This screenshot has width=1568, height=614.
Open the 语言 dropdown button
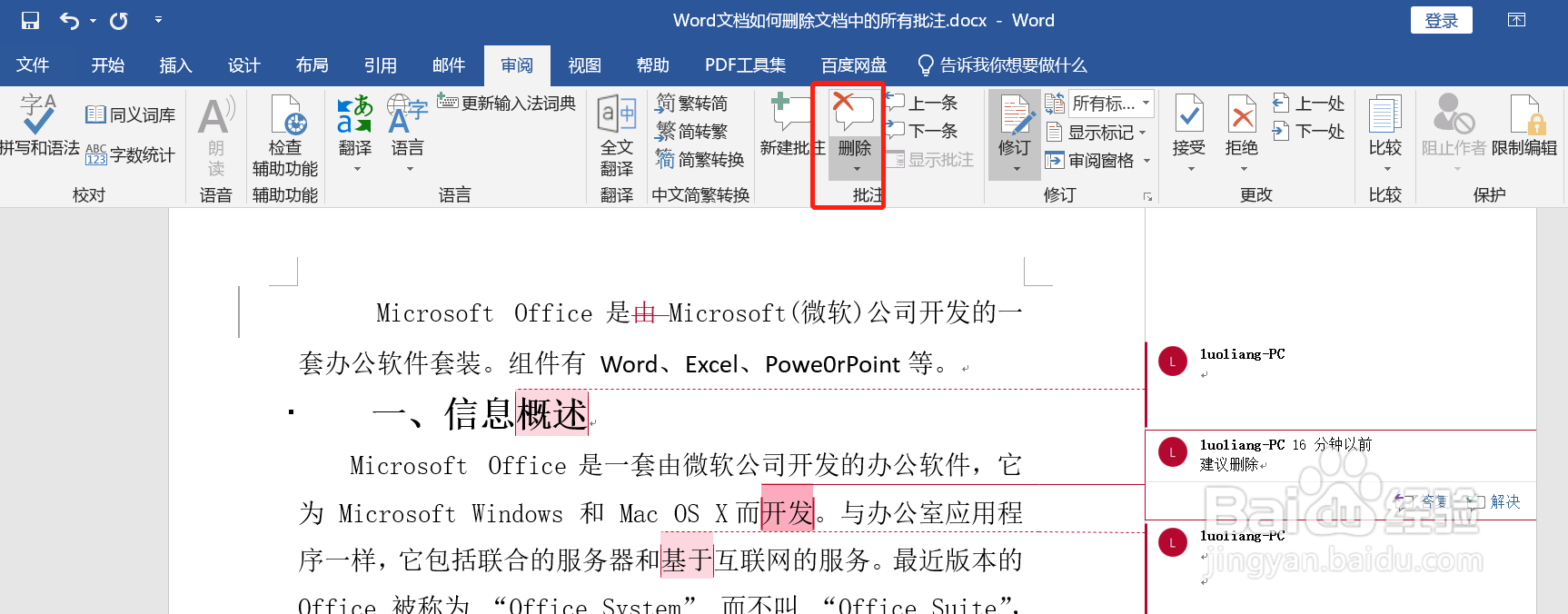point(407,134)
